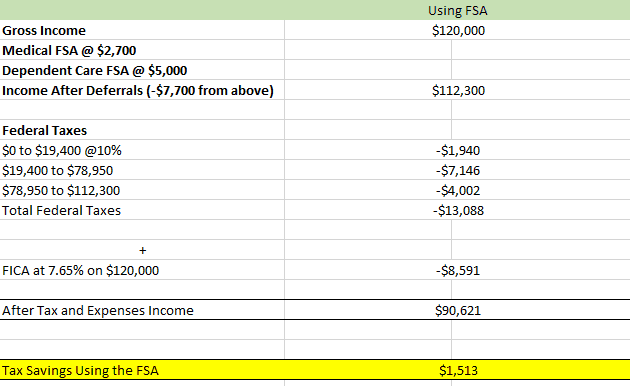Select the Total Federal Taxes label
This screenshot has height=386, width=630.
61,210
